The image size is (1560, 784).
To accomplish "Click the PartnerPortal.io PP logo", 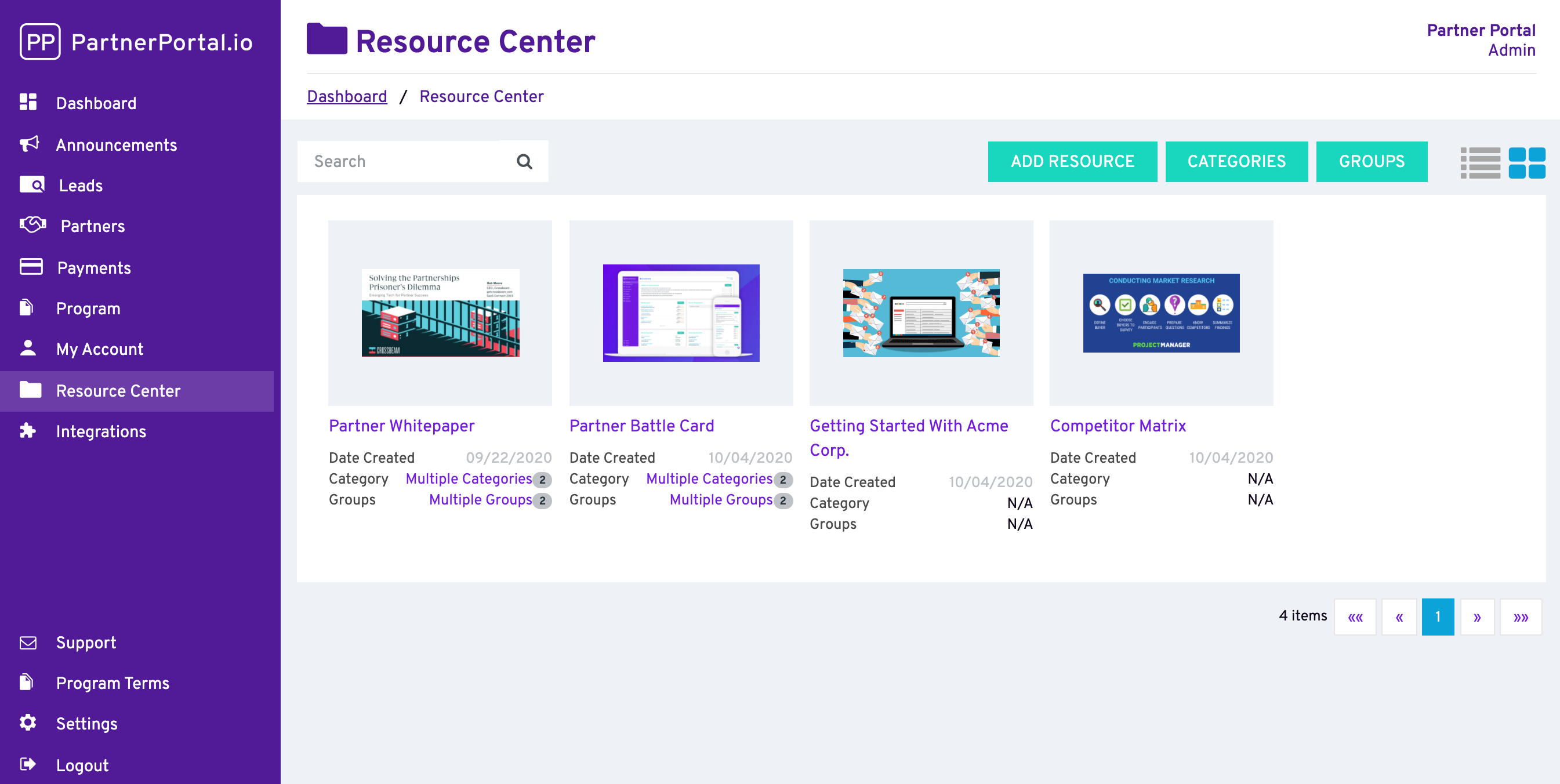I will pyautogui.click(x=41, y=42).
